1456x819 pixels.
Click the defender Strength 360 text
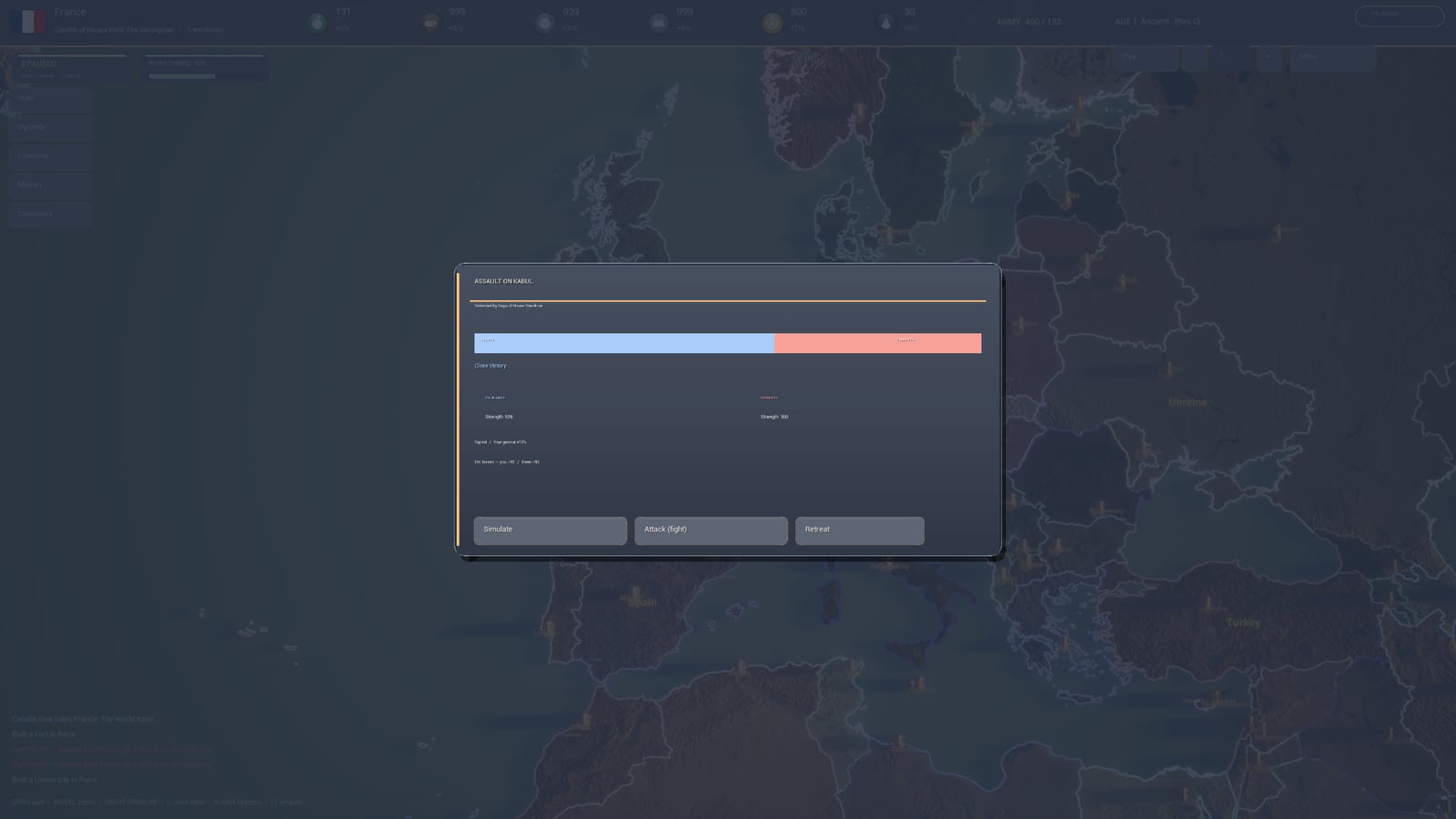point(774,417)
